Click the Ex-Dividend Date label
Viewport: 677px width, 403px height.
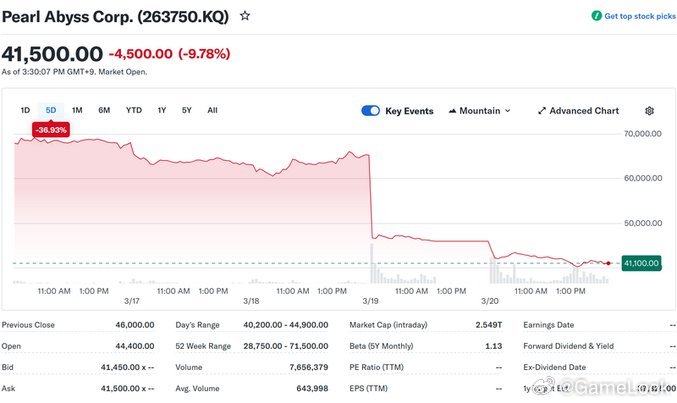pos(554,367)
